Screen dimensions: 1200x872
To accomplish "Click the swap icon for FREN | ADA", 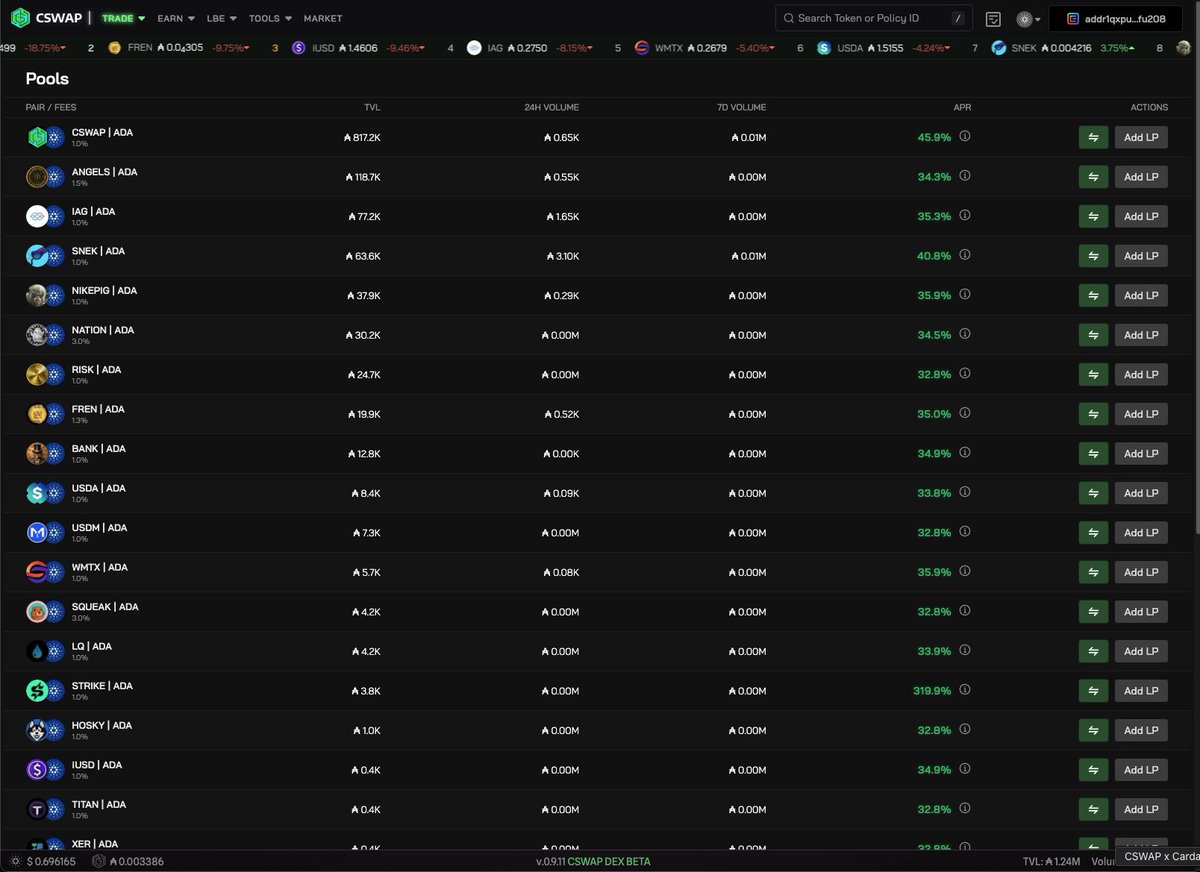I will pyautogui.click(x=1093, y=414).
